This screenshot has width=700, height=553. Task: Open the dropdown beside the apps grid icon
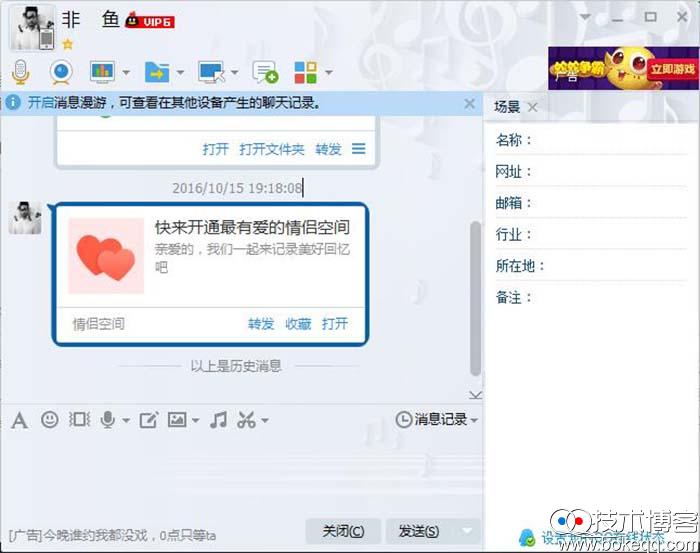tap(328, 73)
